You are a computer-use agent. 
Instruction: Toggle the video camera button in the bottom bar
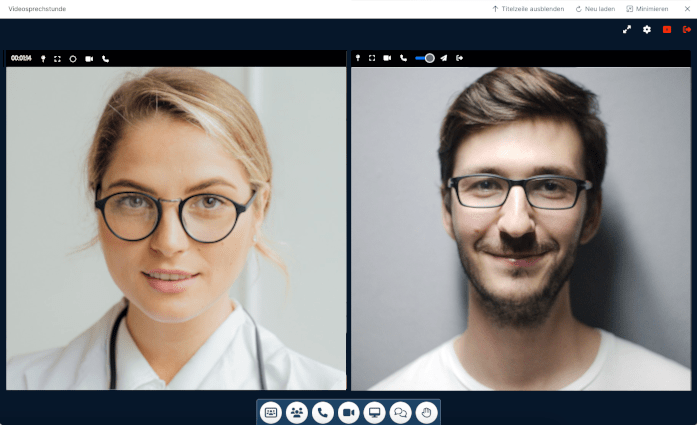348,413
